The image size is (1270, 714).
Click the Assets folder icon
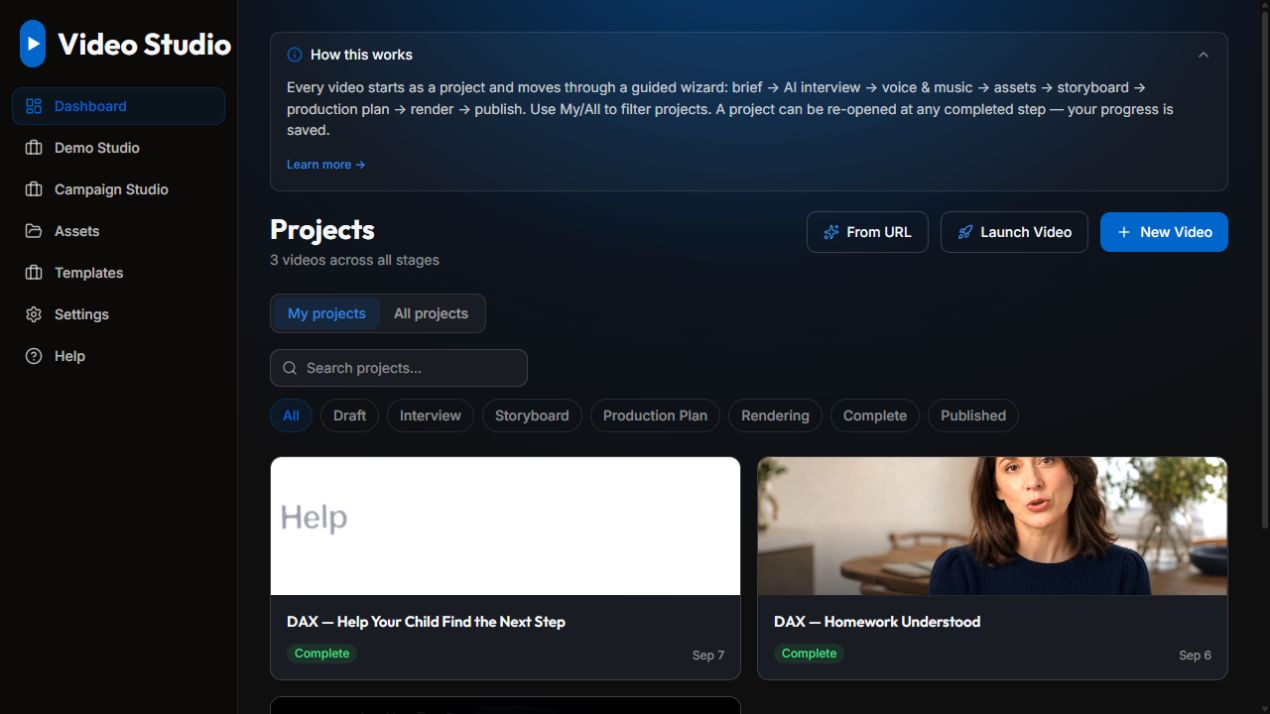[x=34, y=231]
